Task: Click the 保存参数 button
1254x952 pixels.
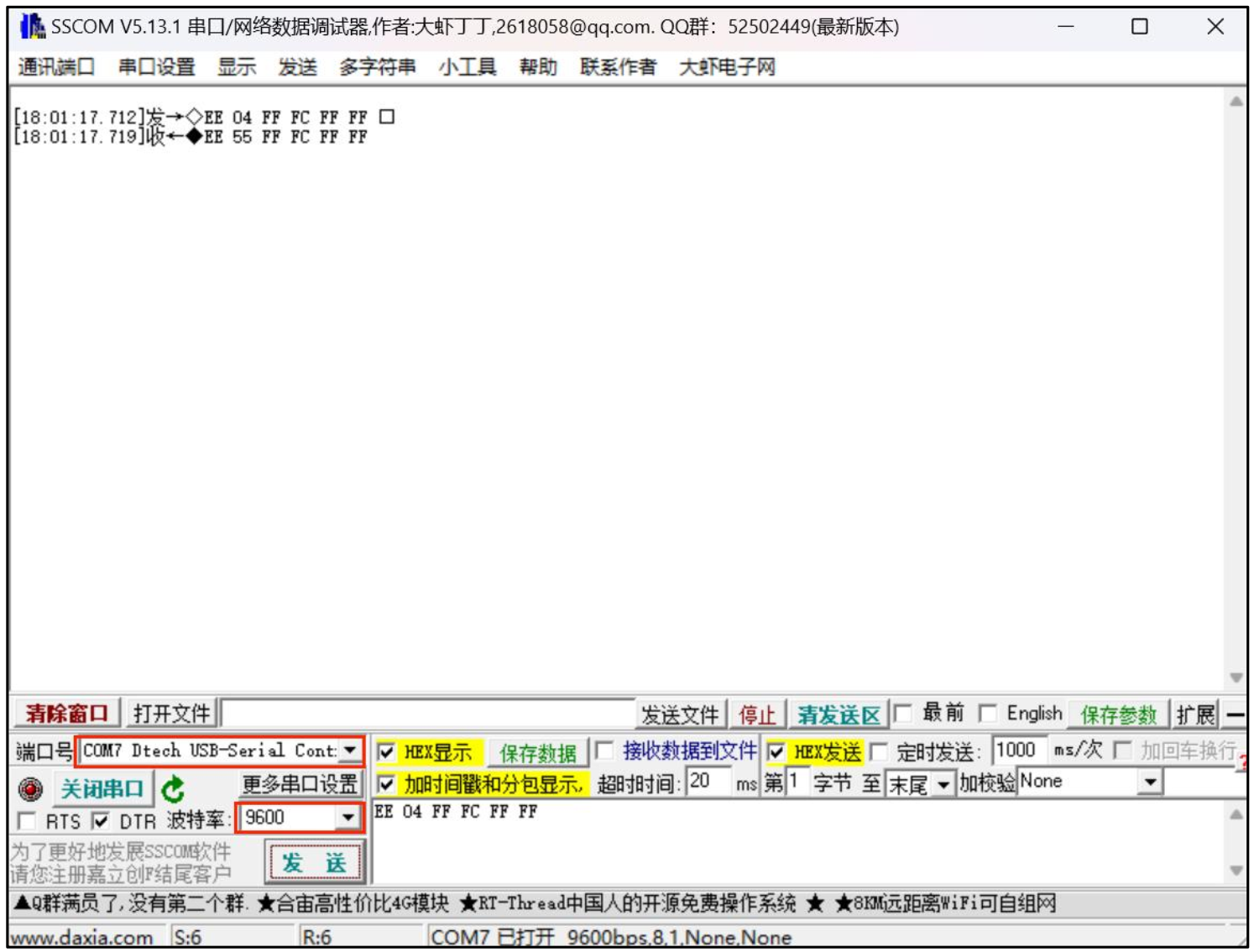Action: pos(1119,714)
